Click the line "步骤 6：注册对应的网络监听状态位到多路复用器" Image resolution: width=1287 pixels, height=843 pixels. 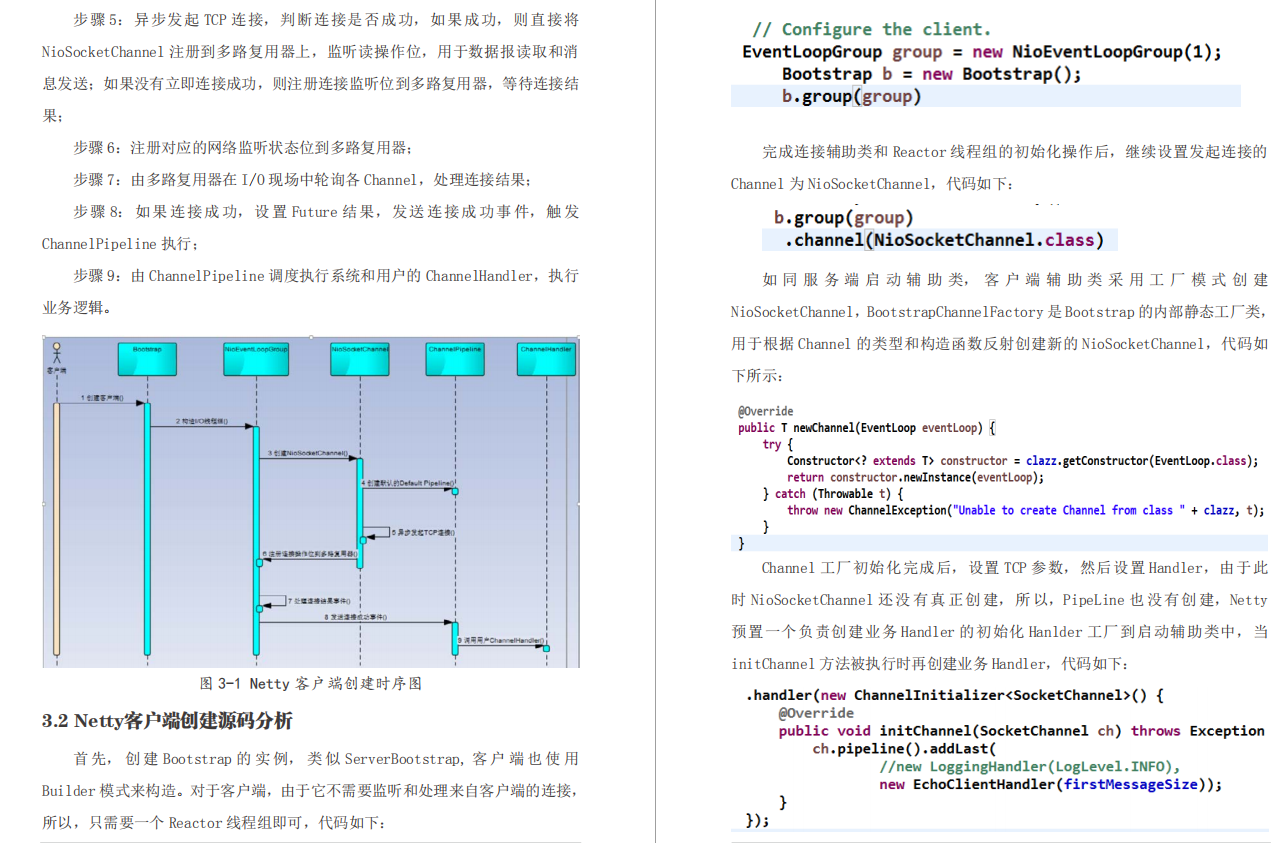tap(243, 148)
